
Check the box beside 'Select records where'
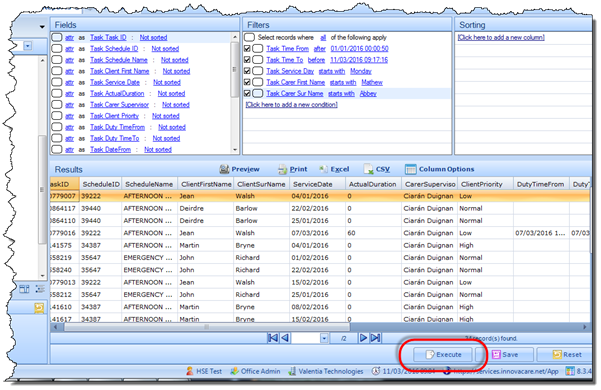point(250,37)
